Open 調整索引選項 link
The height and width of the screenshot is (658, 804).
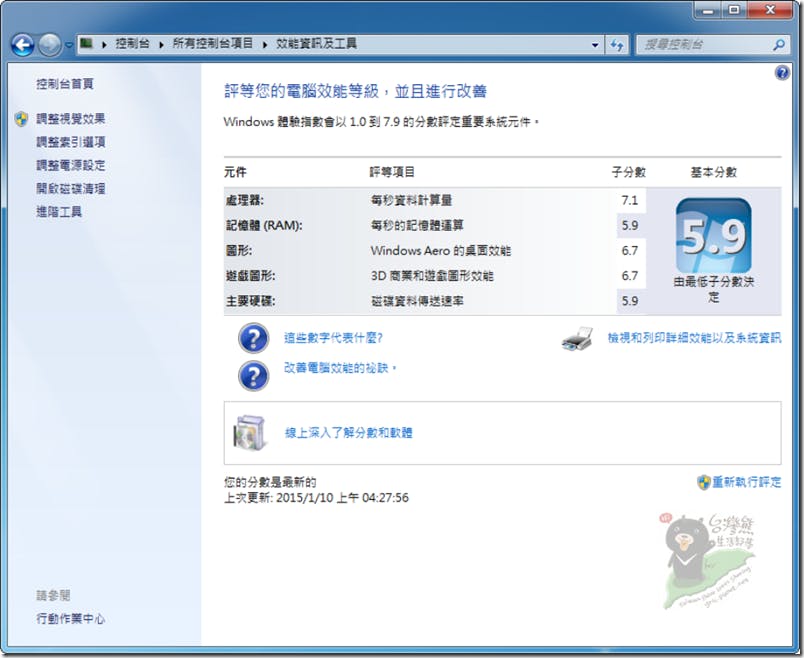[71, 142]
